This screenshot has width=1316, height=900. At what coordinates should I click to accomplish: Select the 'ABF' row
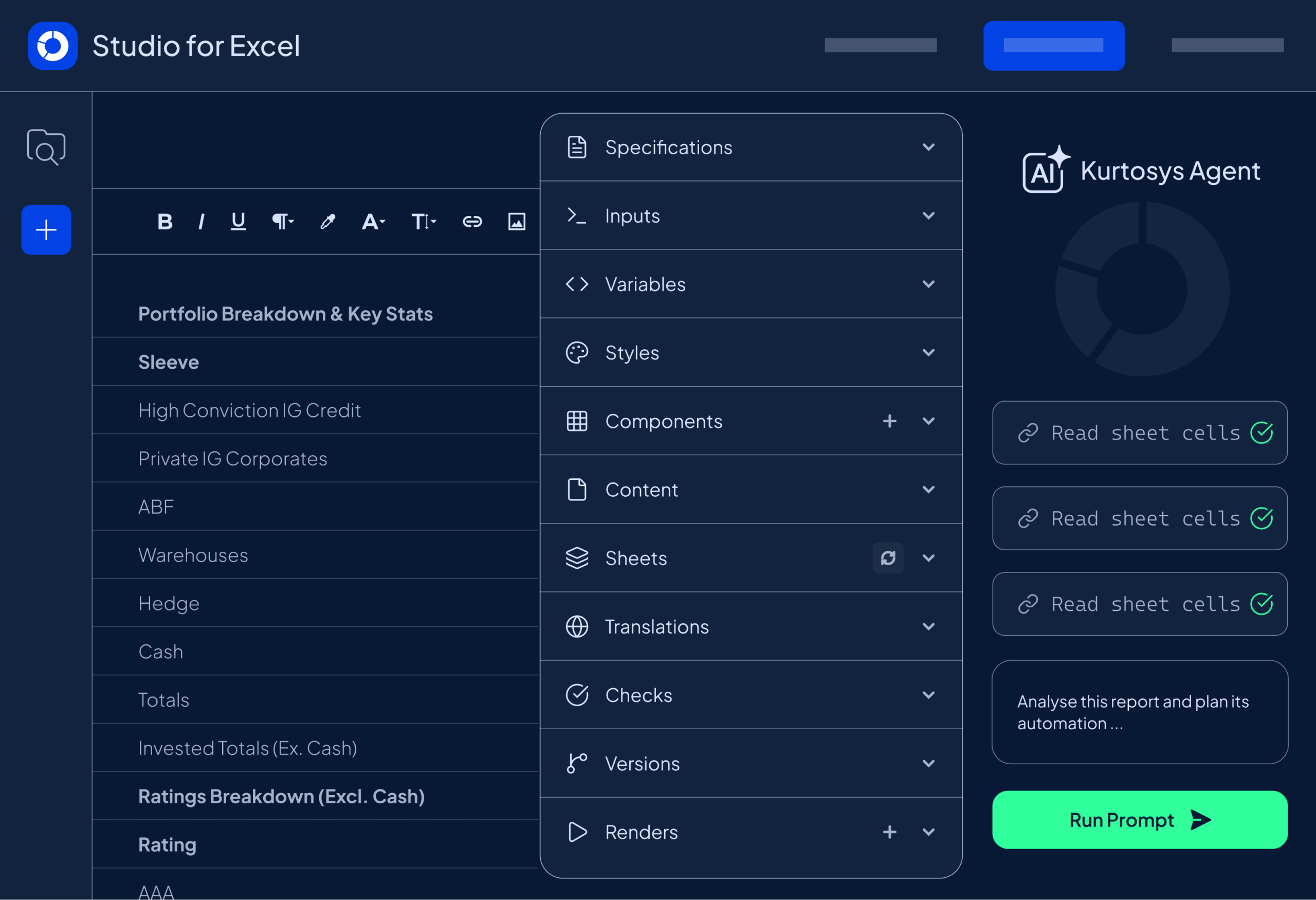tap(316, 507)
